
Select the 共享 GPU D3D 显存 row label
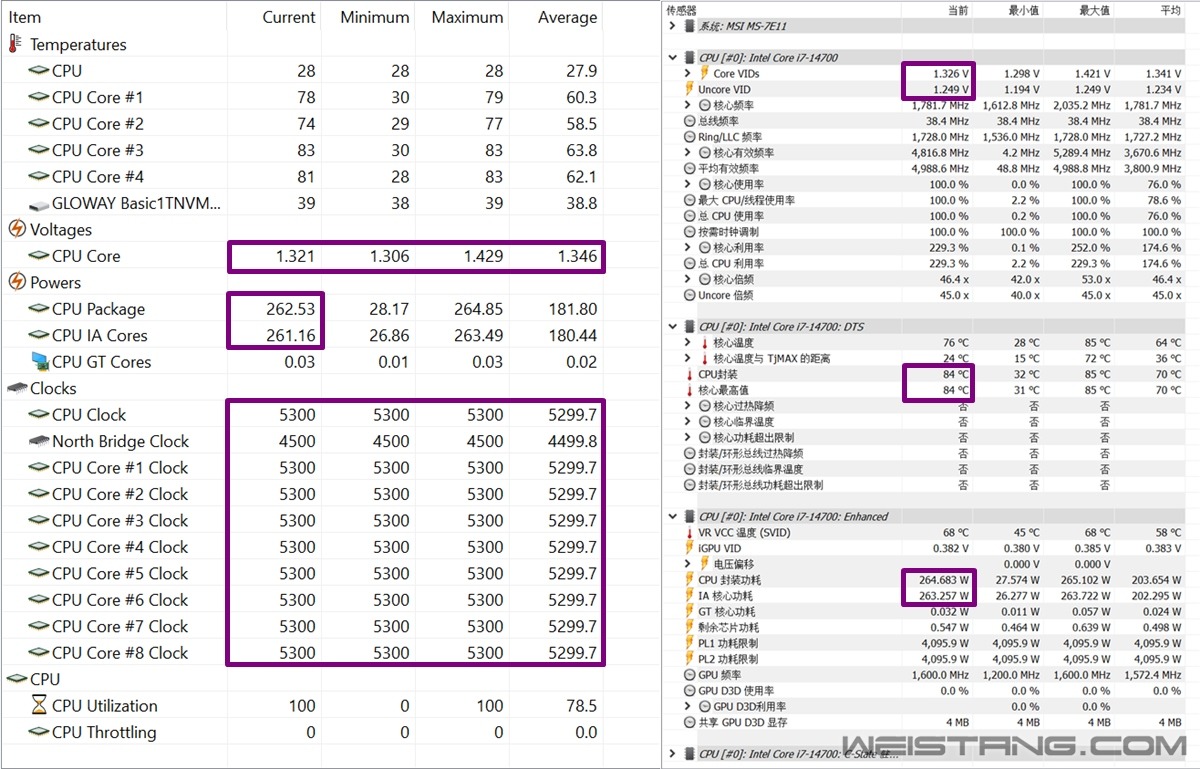coord(743,722)
